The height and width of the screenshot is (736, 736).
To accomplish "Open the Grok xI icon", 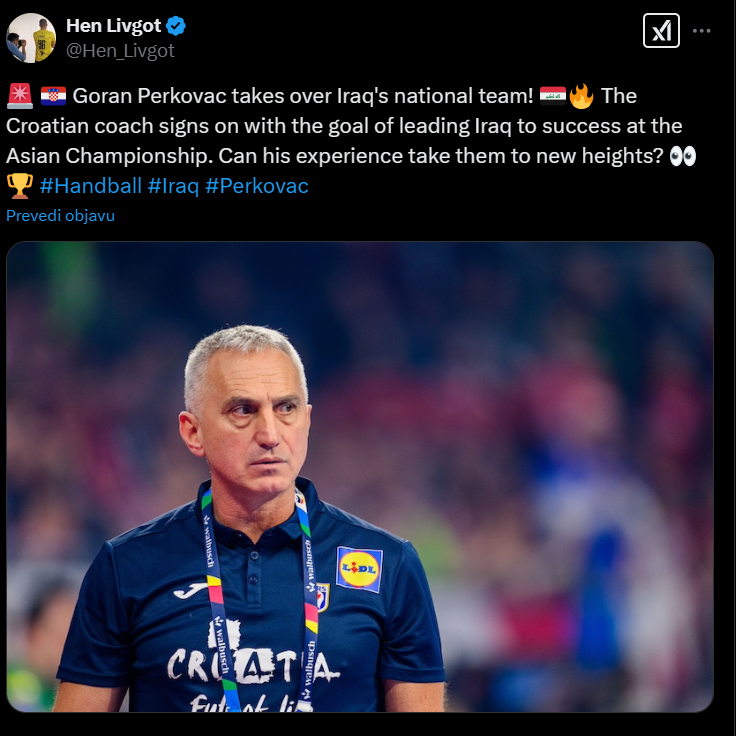I will (x=661, y=31).
